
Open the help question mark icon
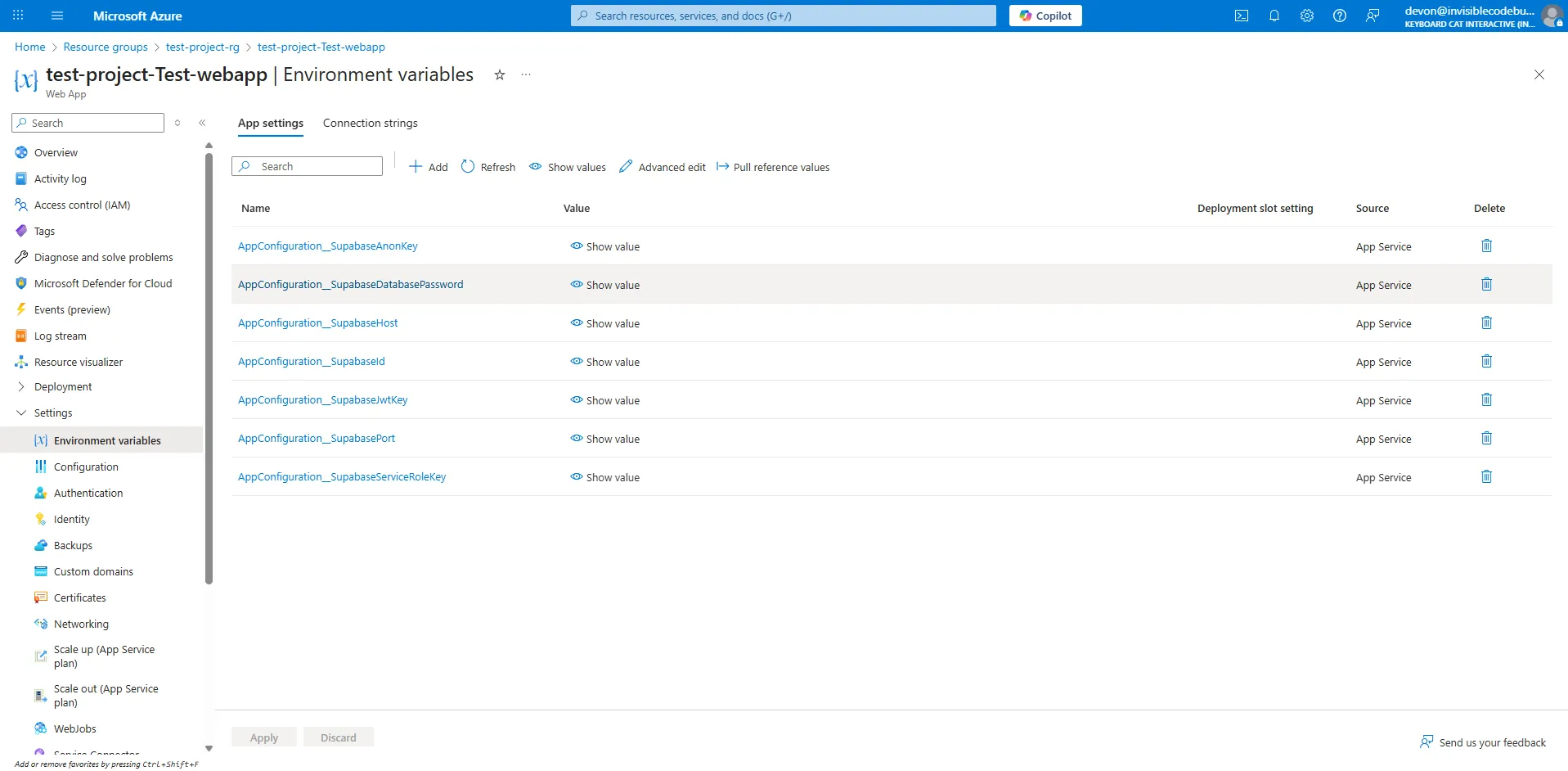point(1340,16)
